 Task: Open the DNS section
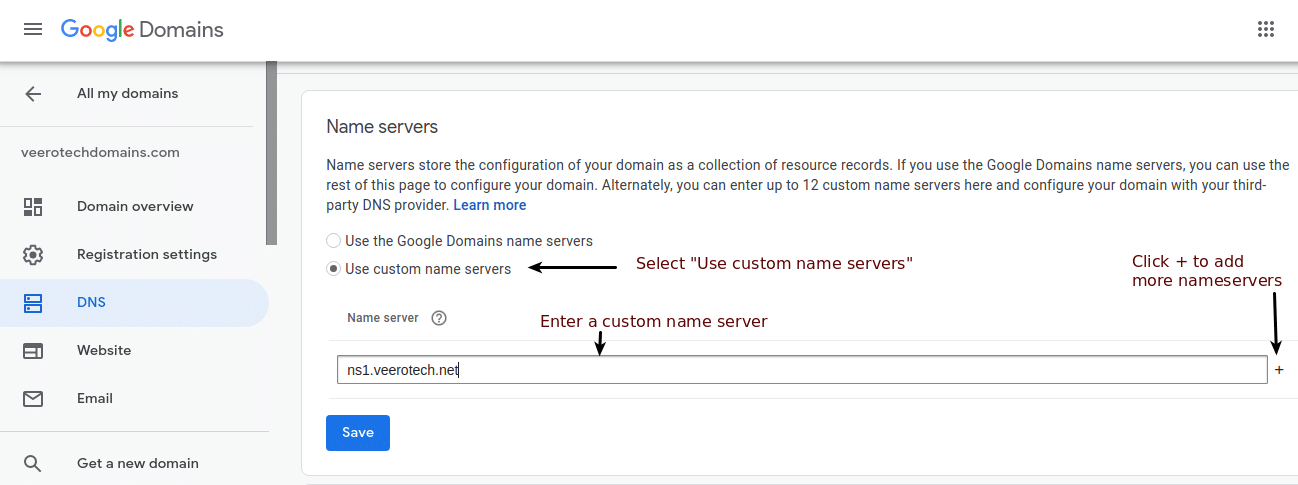pos(135,303)
